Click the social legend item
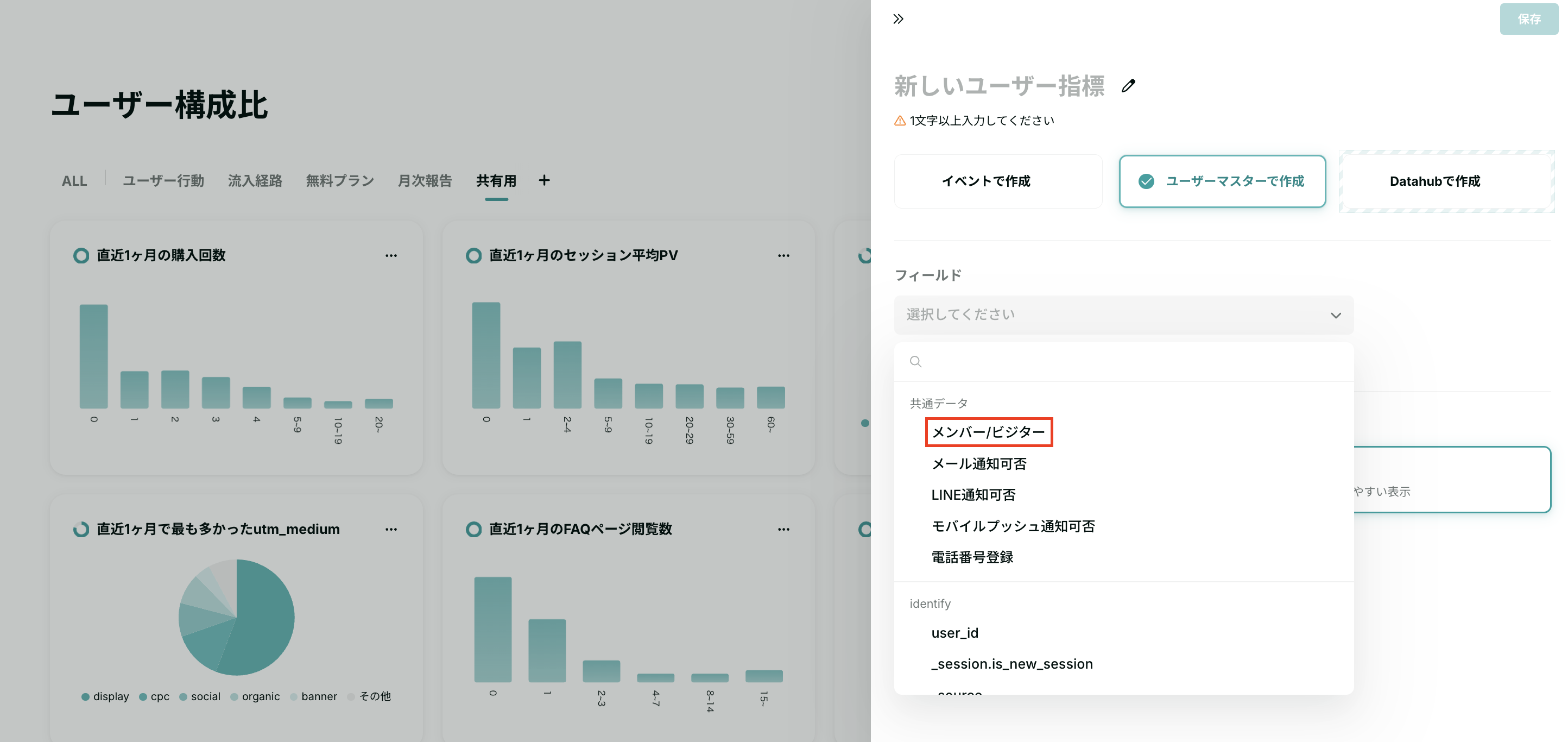1568x742 pixels. pyautogui.click(x=200, y=697)
